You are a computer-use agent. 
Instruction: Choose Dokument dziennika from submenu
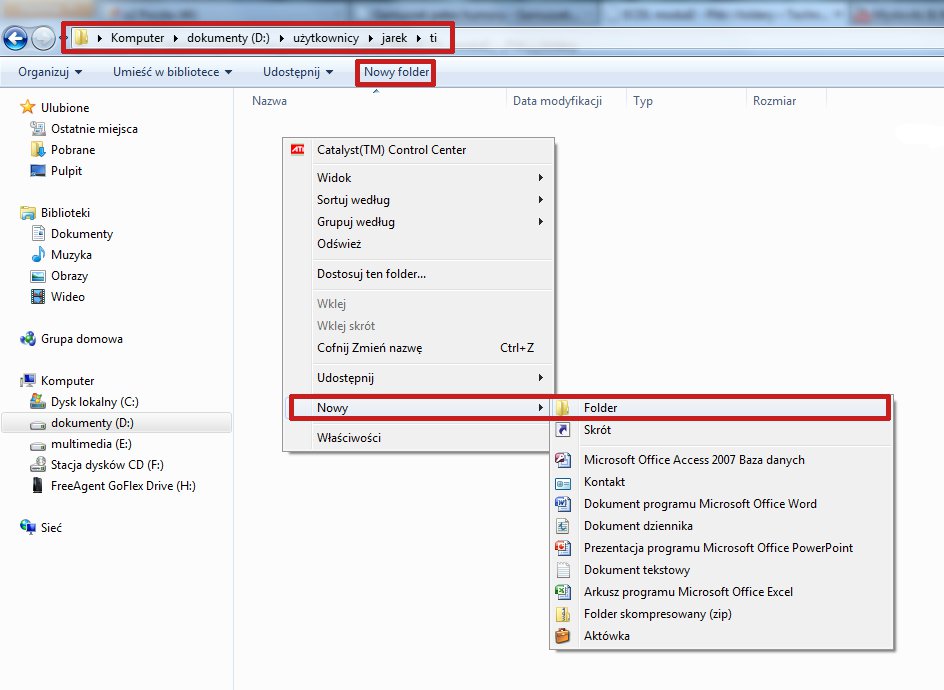[721, 526]
